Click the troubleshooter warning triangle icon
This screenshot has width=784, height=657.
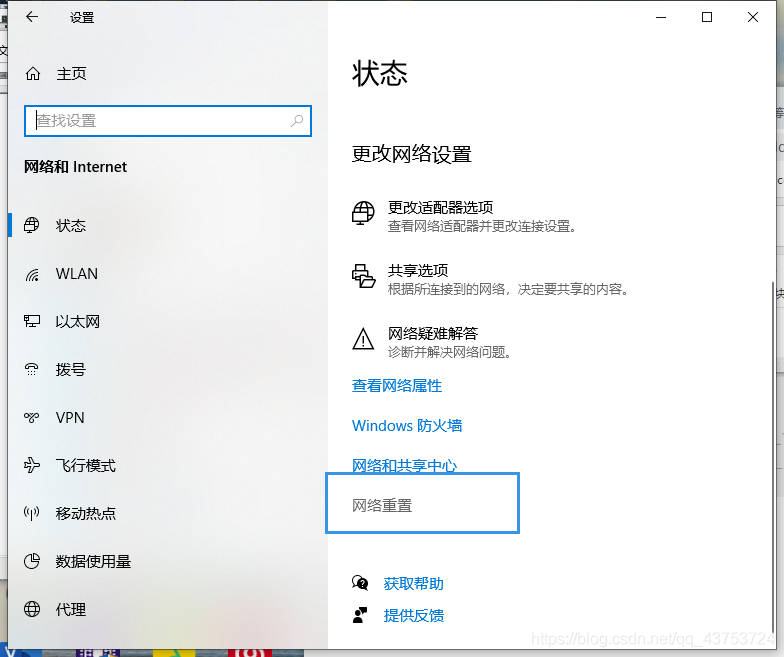point(363,339)
